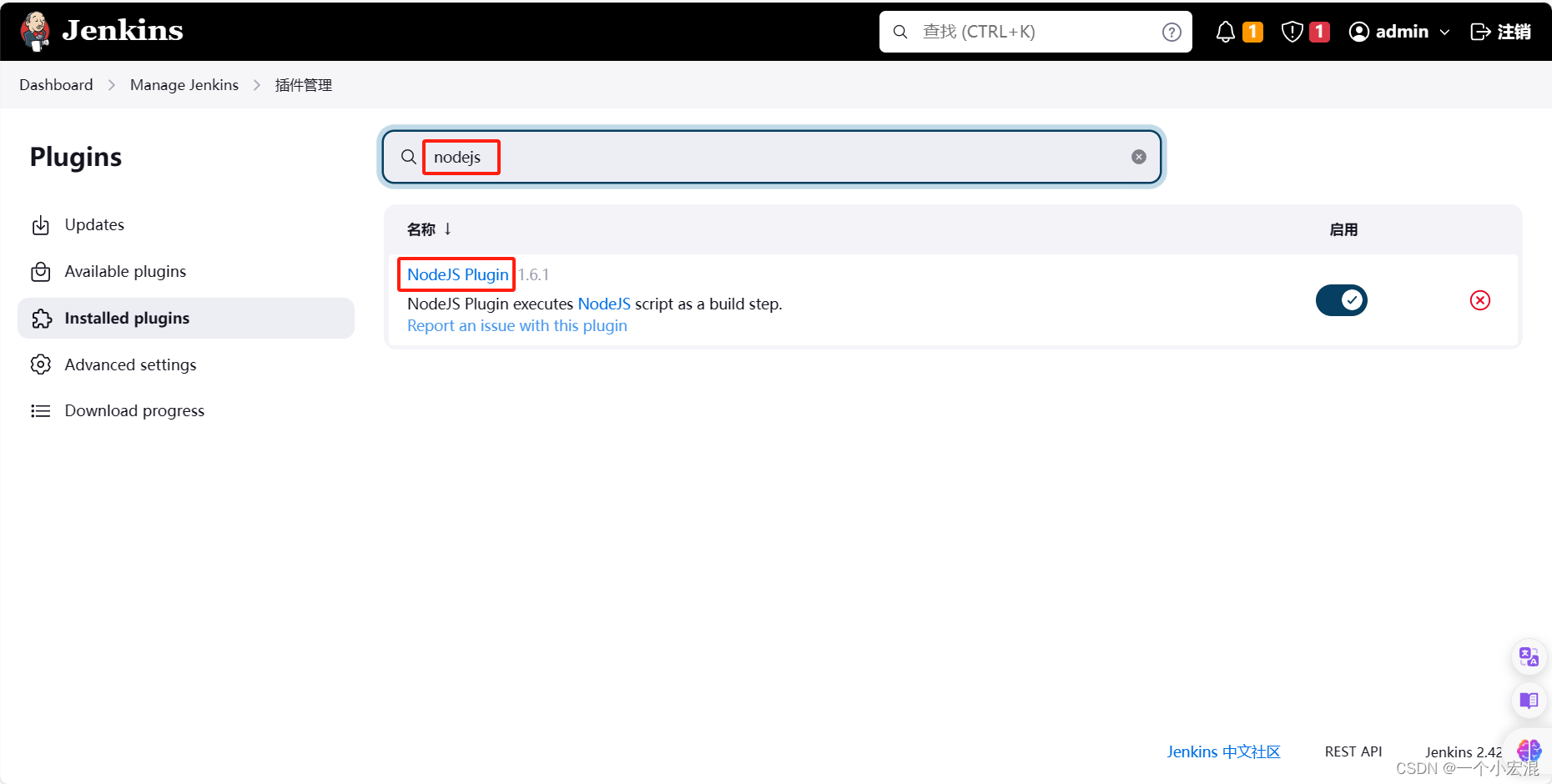Click the Jenkins logo in the header

(100, 31)
